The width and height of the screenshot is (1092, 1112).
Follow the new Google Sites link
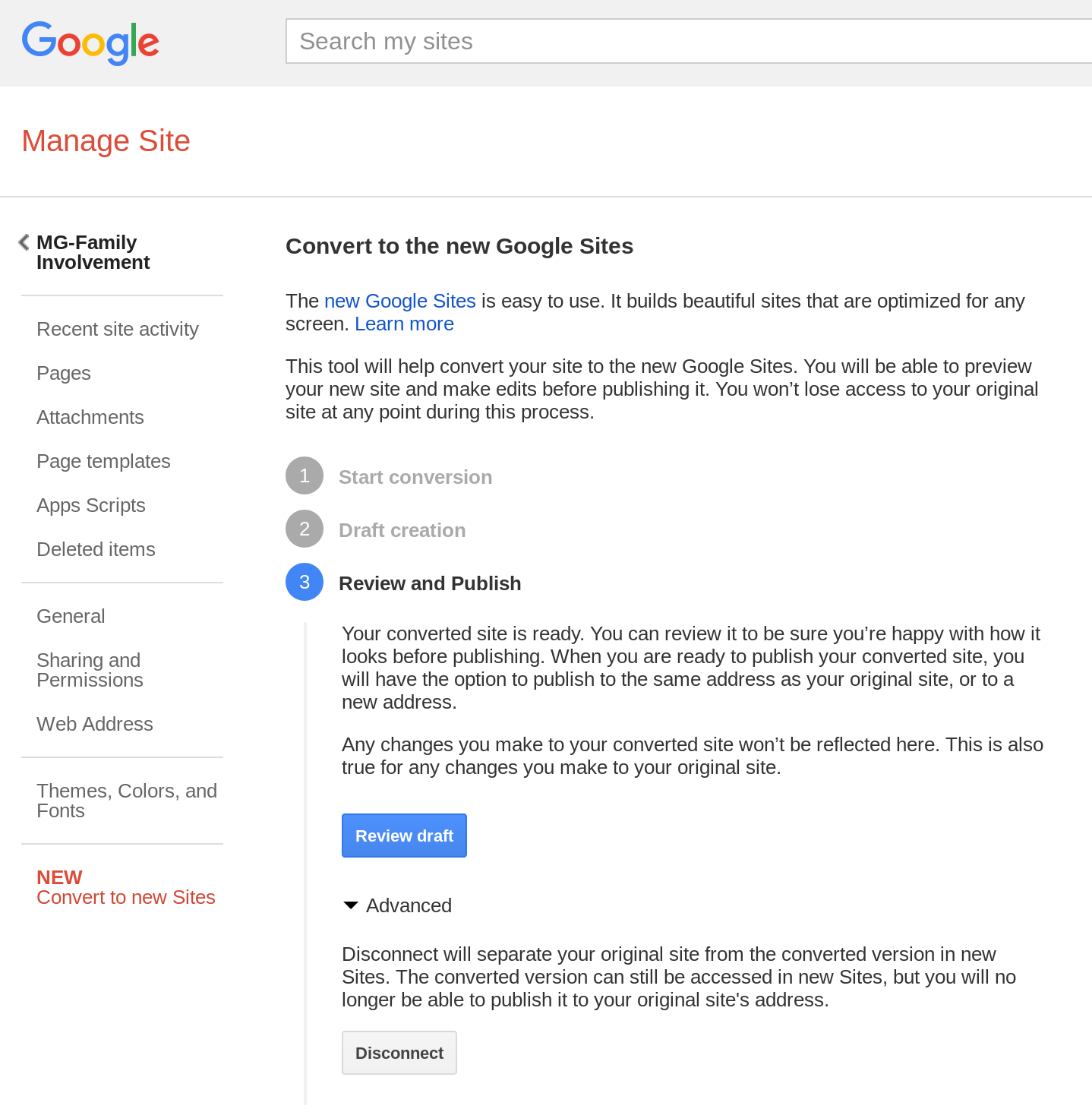pos(400,302)
